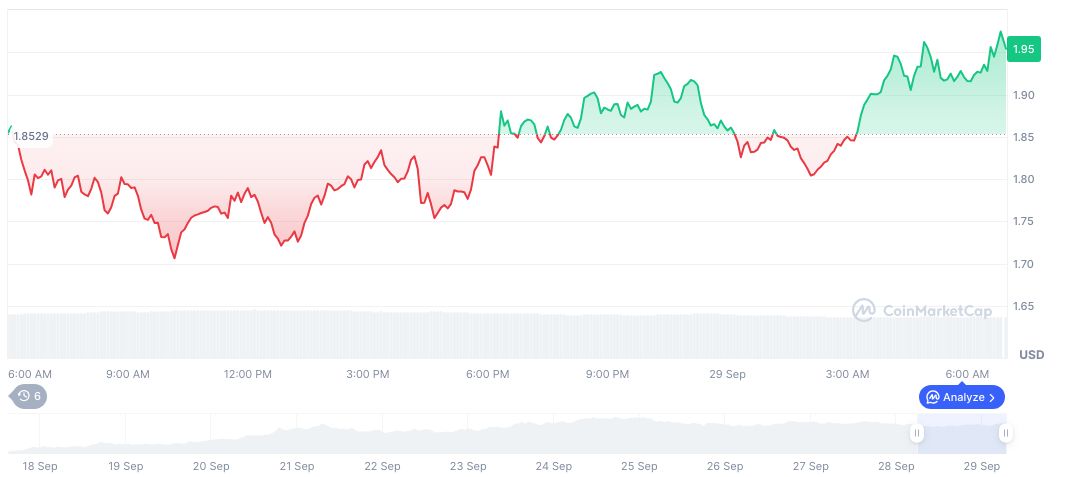Click the Analyze button
The image size is (1072, 477).
(961, 397)
